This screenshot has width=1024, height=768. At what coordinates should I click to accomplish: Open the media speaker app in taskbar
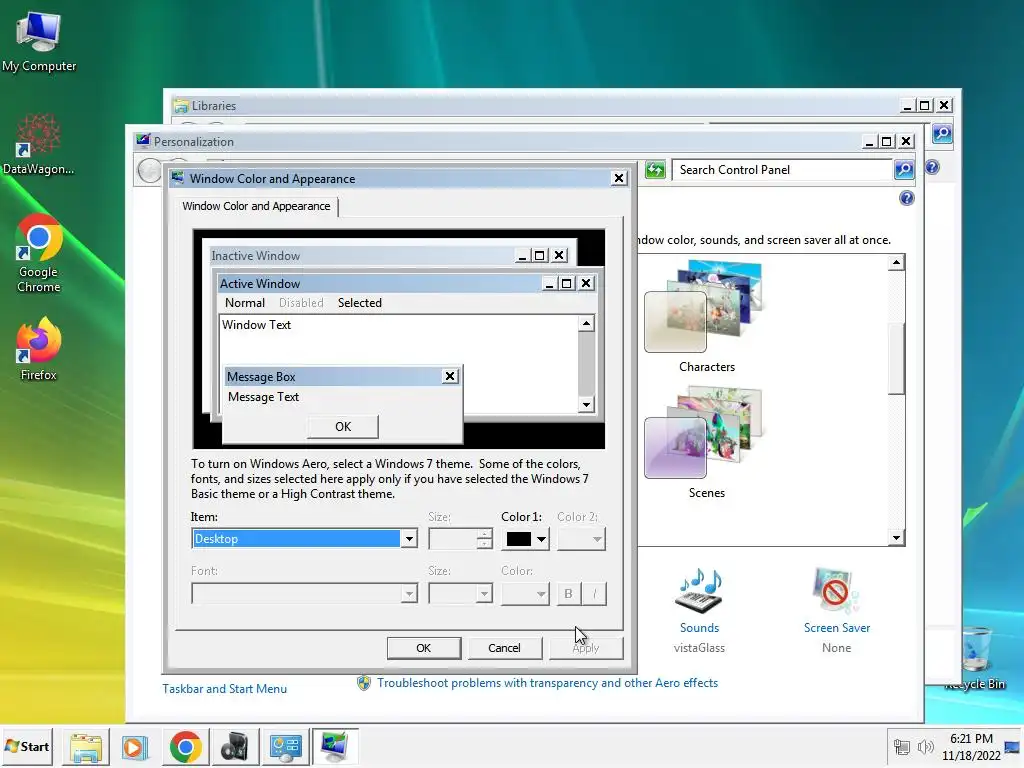click(x=234, y=747)
